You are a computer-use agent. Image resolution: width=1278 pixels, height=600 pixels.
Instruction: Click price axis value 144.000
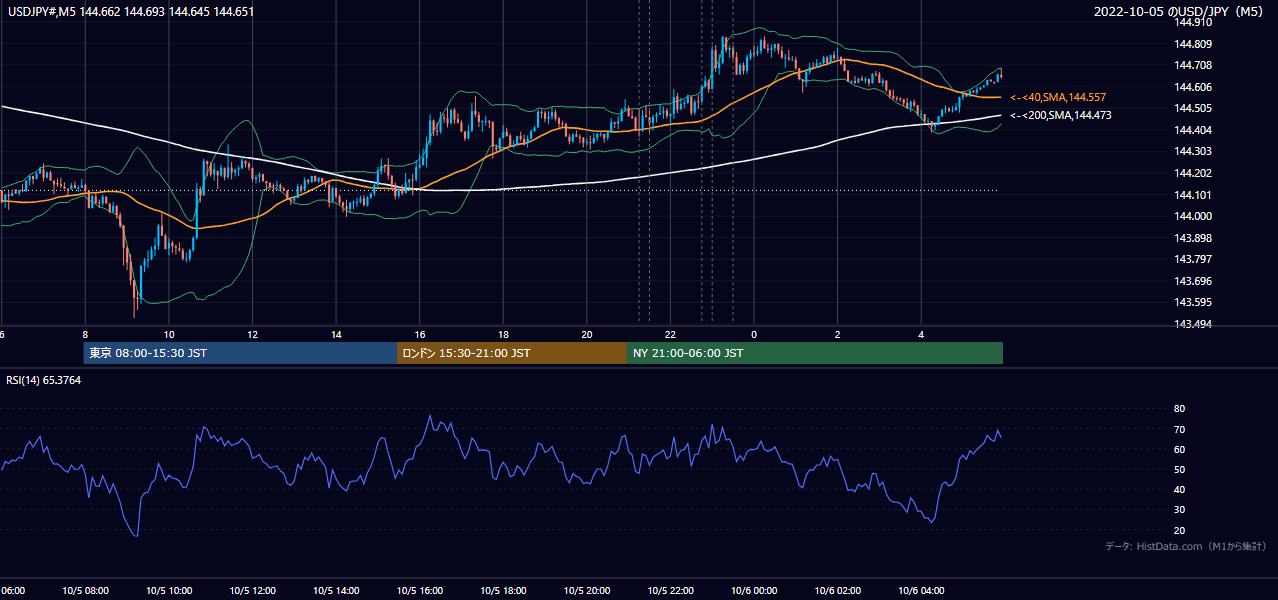1192,216
